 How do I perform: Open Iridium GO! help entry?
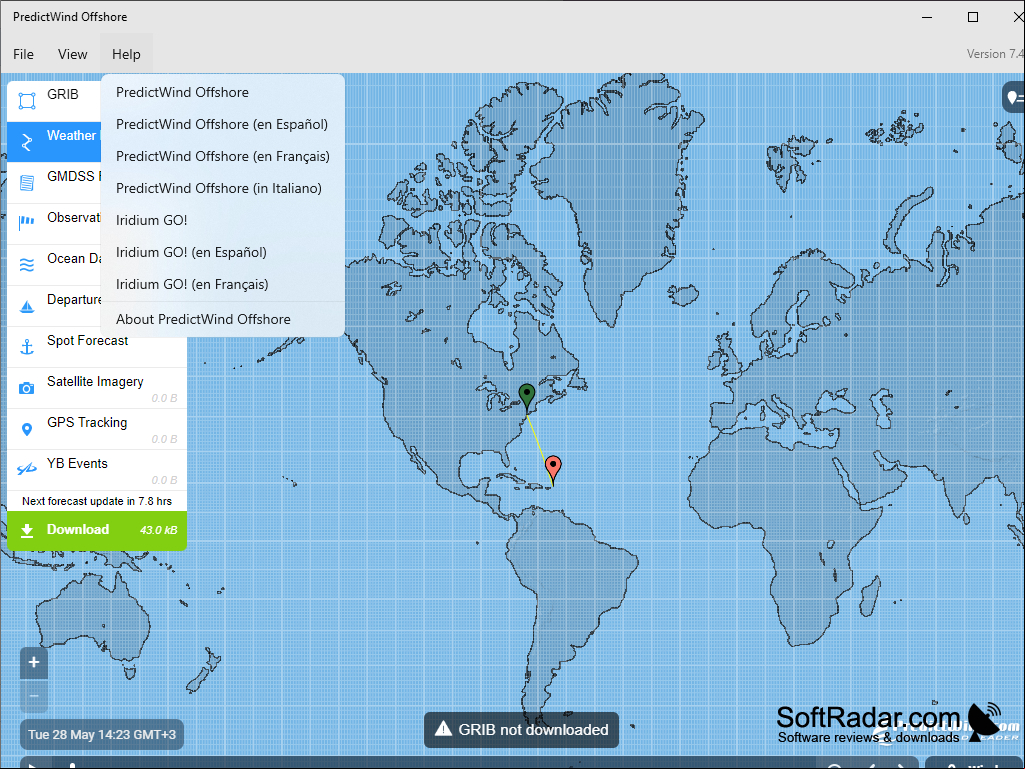tap(223, 220)
